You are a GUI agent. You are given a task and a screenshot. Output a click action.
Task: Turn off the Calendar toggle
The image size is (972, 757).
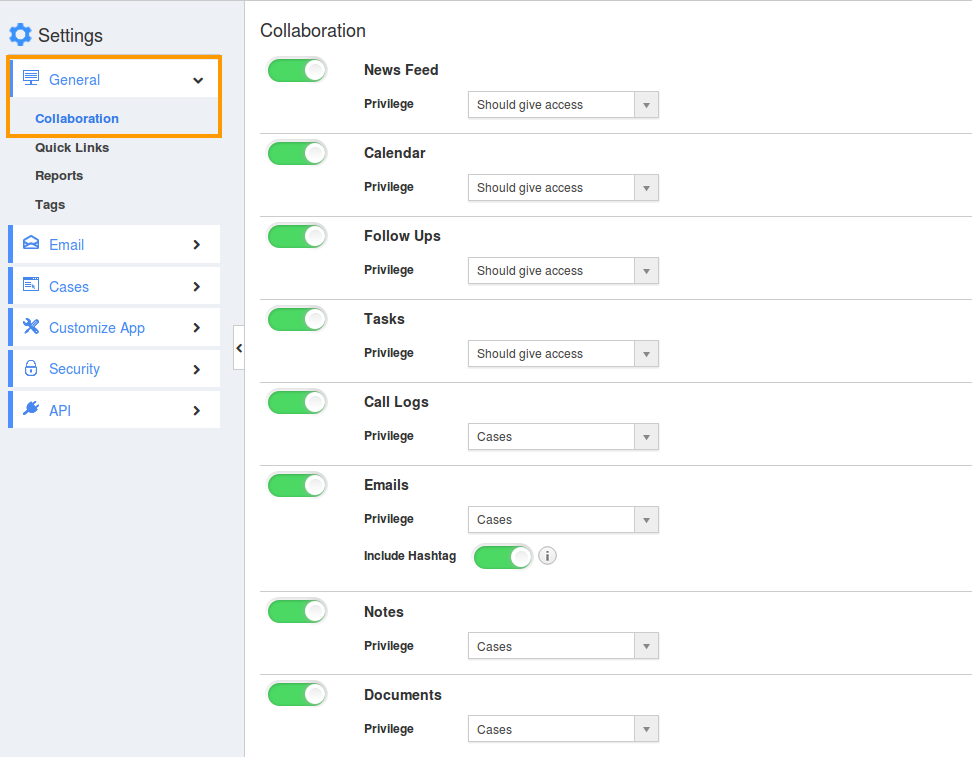tap(297, 153)
